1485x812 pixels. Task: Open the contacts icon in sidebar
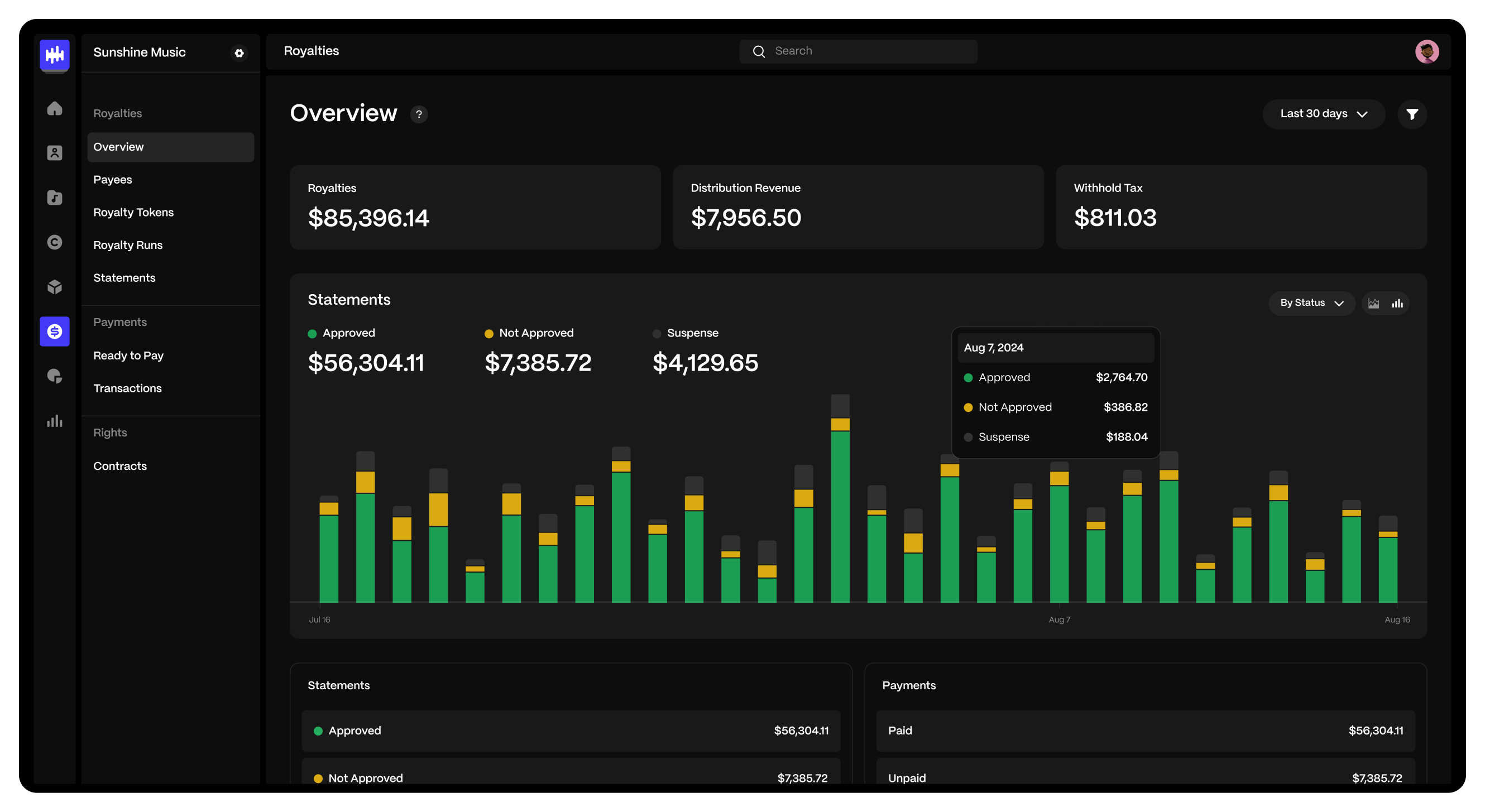[x=55, y=153]
